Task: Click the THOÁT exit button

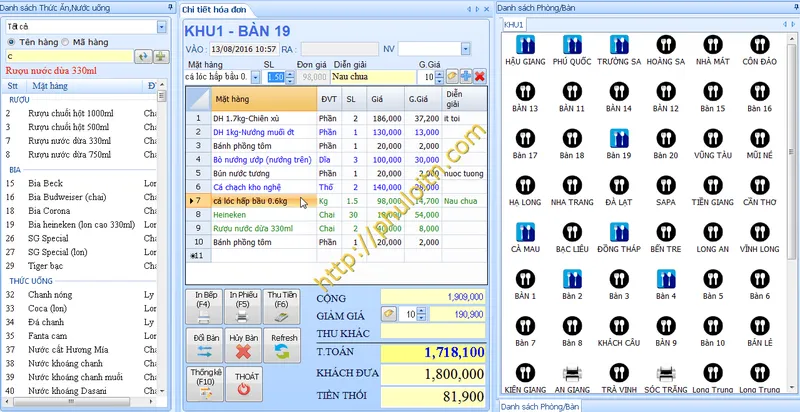Action: coord(244,383)
